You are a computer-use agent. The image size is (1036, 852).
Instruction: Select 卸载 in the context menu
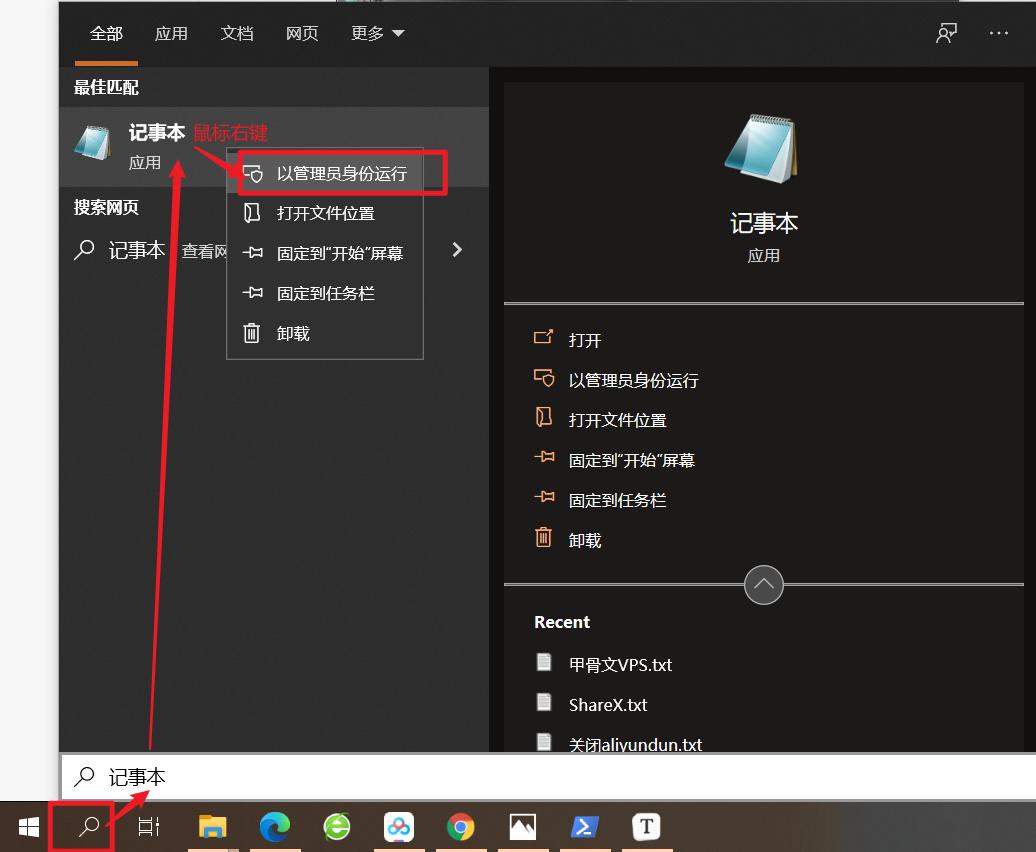(x=293, y=333)
